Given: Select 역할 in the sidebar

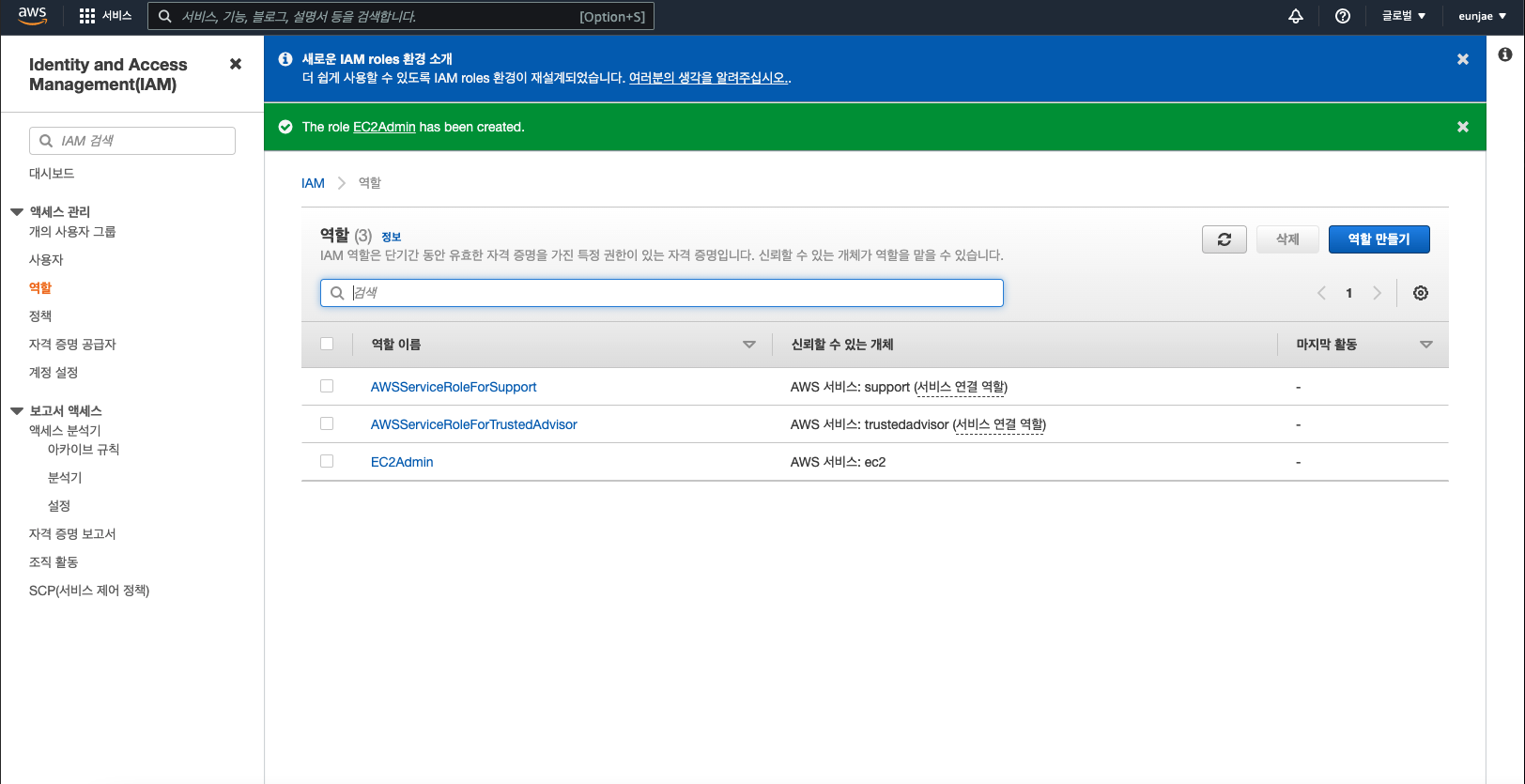Looking at the screenshot, I should 40,288.
